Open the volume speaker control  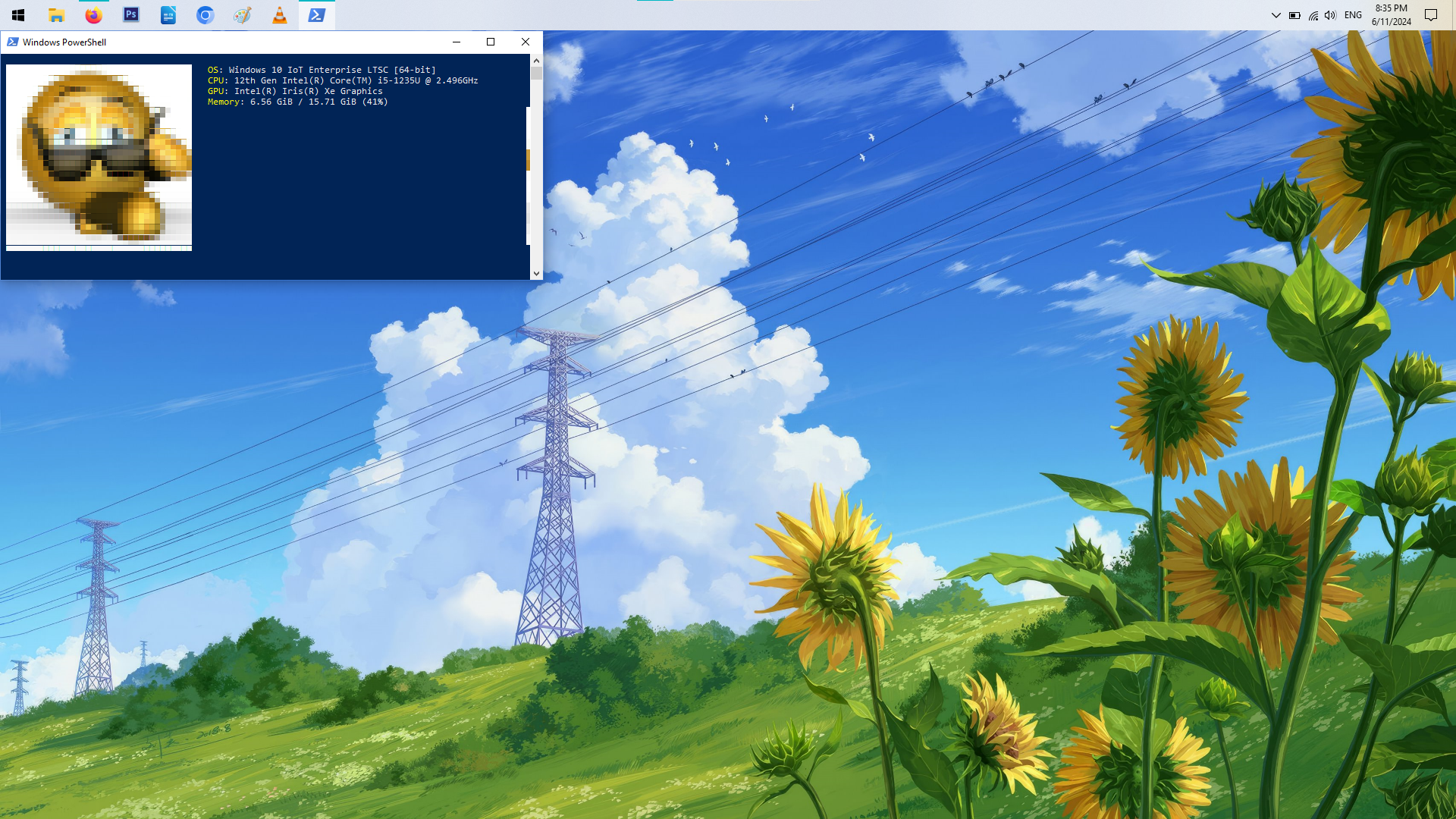1330,15
